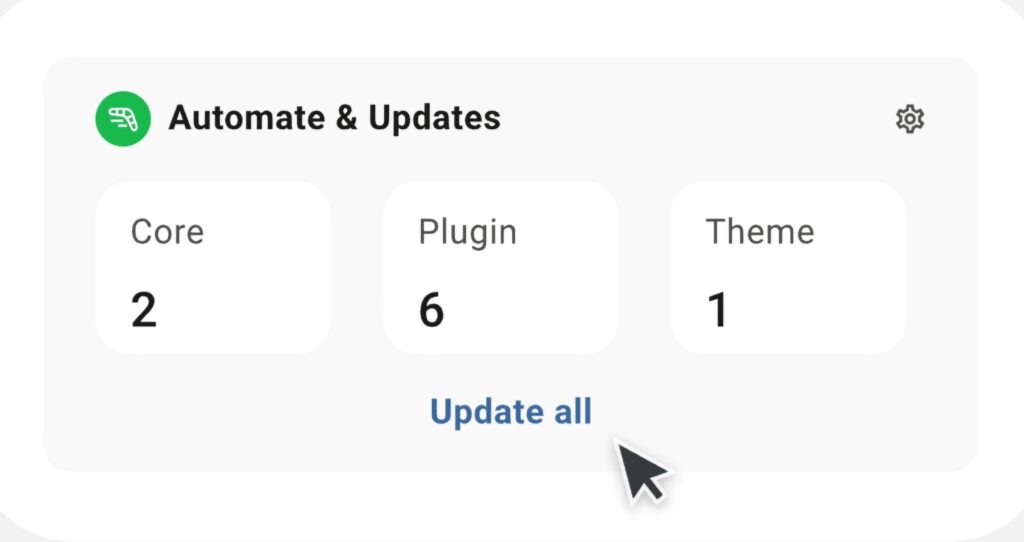Screen dimensions: 1024x542
Task: Click the center of the gear cog
Action: pos(910,119)
